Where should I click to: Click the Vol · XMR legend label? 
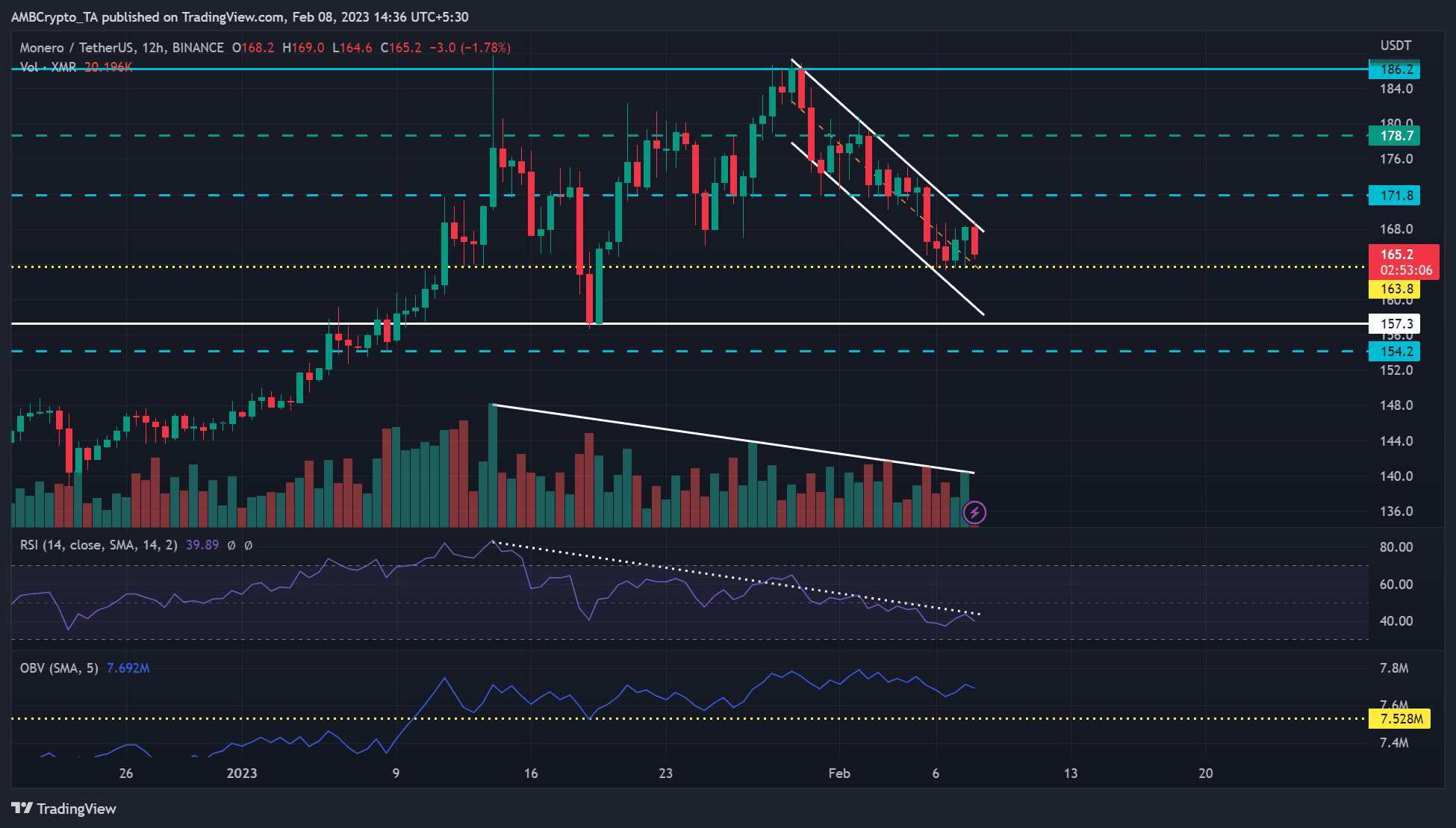48,67
